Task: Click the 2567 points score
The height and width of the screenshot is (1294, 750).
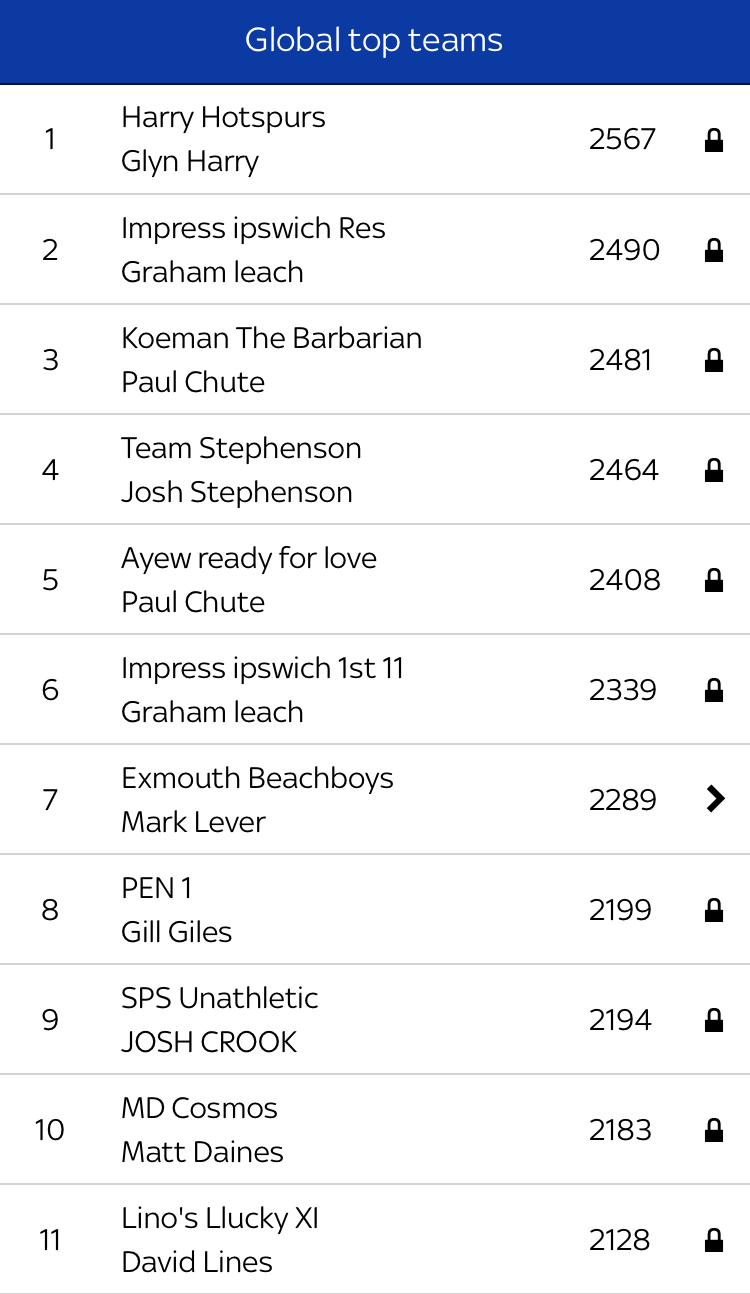Action: click(622, 140)
